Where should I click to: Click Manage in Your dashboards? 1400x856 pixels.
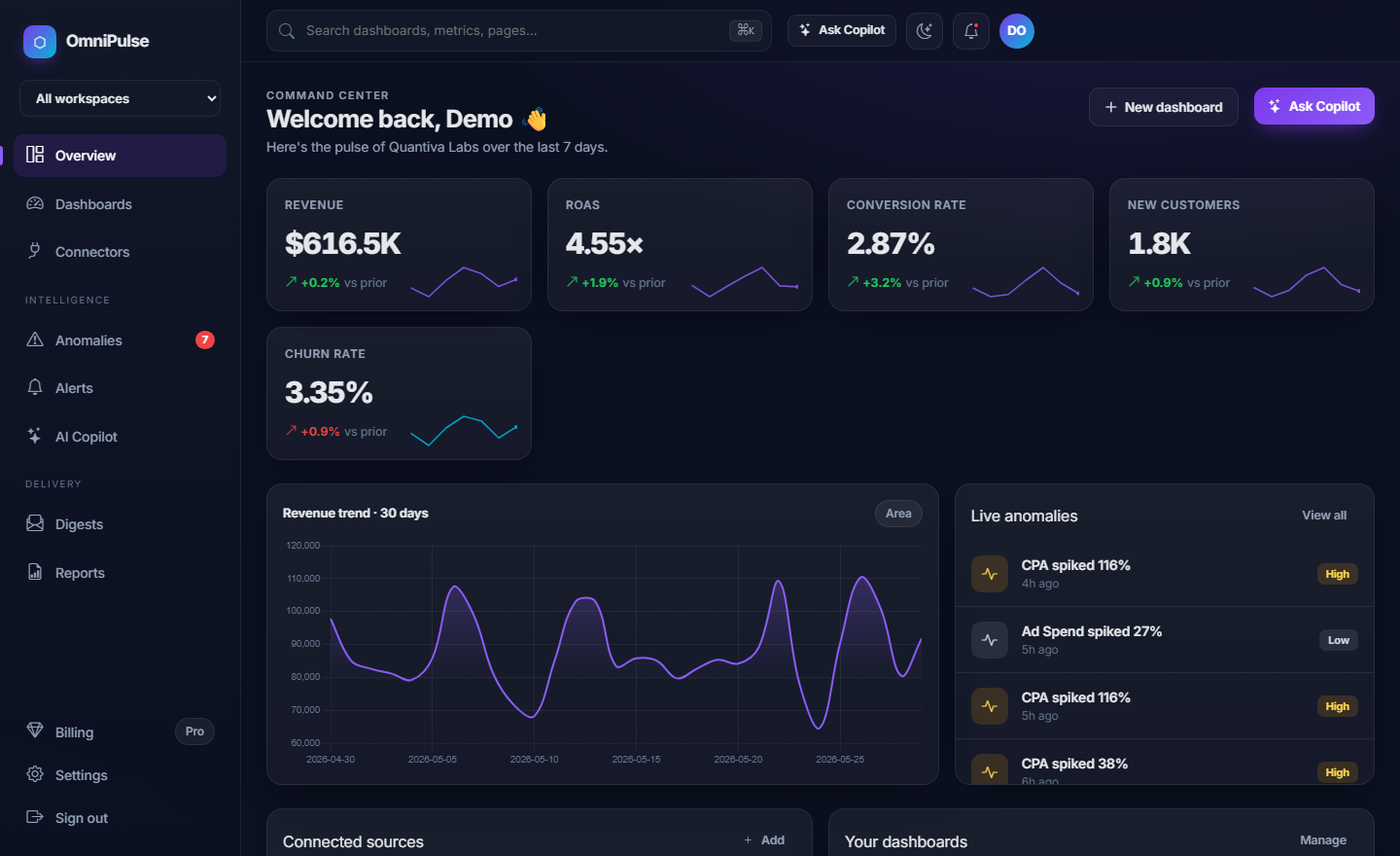(1323, 840)
